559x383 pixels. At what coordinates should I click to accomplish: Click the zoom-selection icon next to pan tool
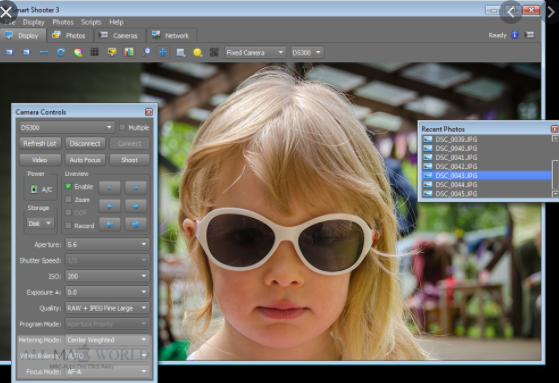[181, 53]
